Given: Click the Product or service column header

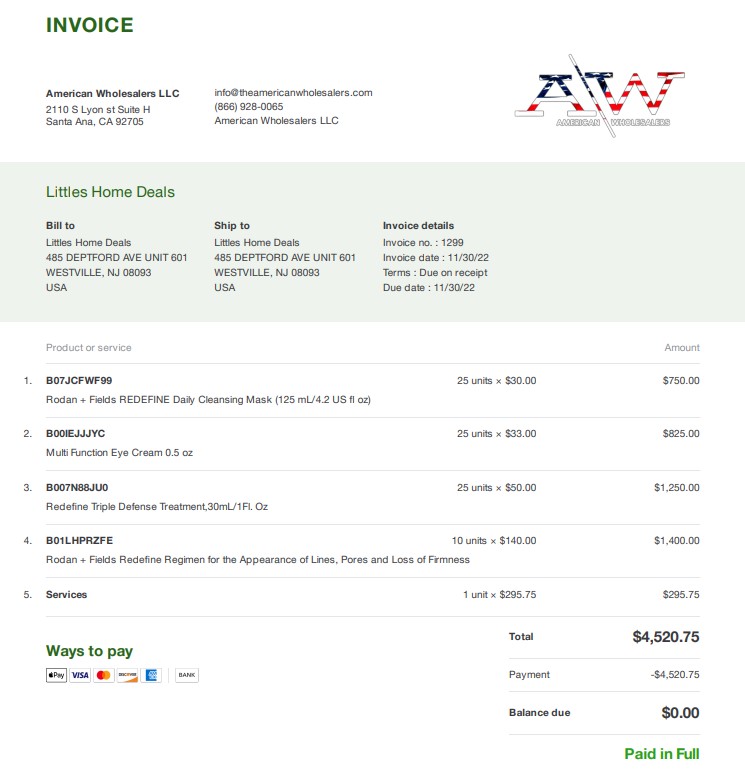Looking at the screenshot, I should [89, 347].
